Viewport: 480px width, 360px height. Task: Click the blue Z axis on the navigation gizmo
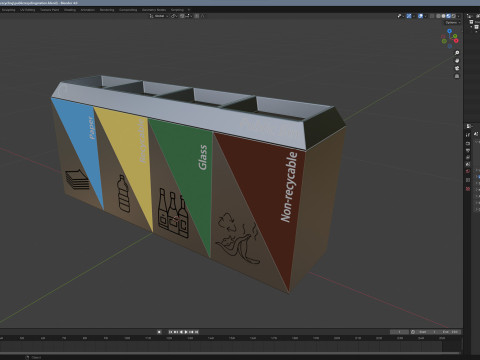coord(449,31)
